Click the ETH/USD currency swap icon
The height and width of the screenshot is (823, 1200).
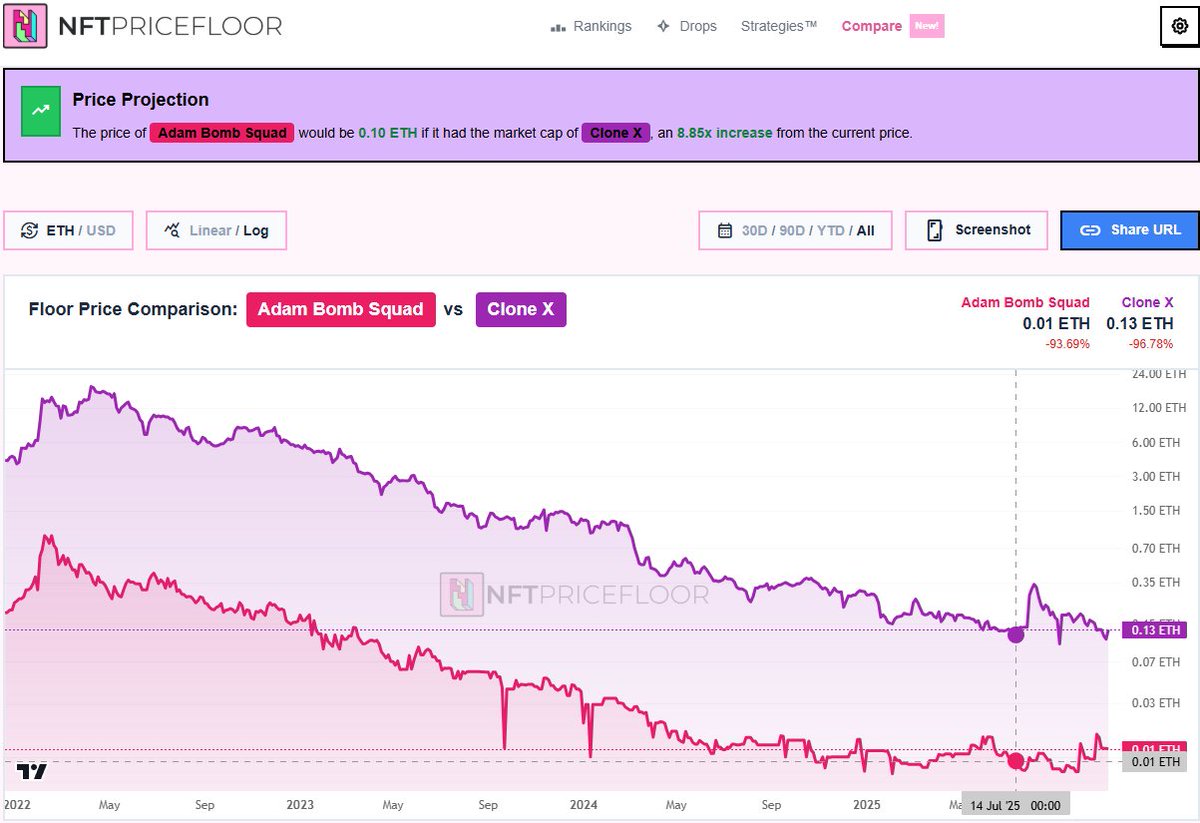29,230
